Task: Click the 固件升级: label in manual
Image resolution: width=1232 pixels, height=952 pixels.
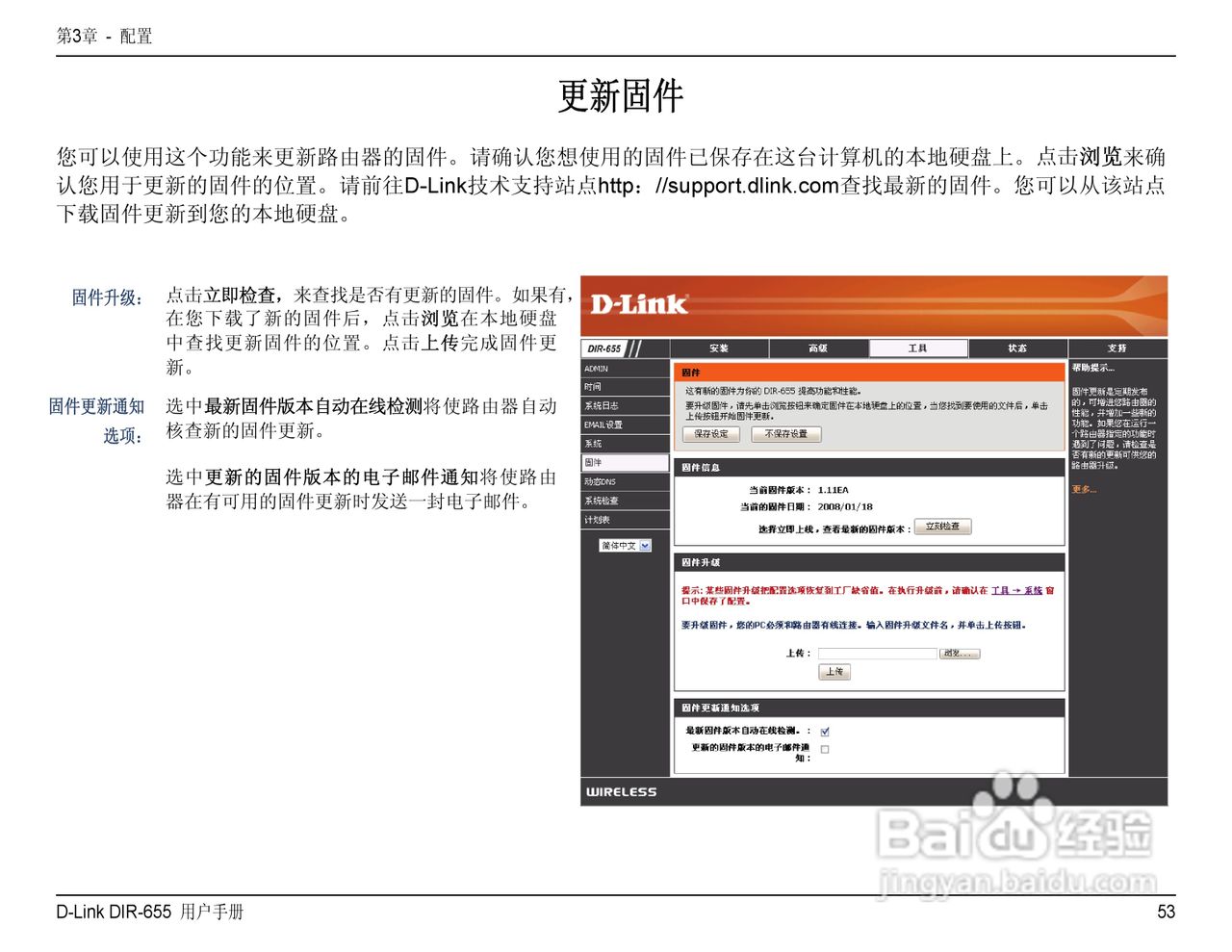Action: (107, 297)
